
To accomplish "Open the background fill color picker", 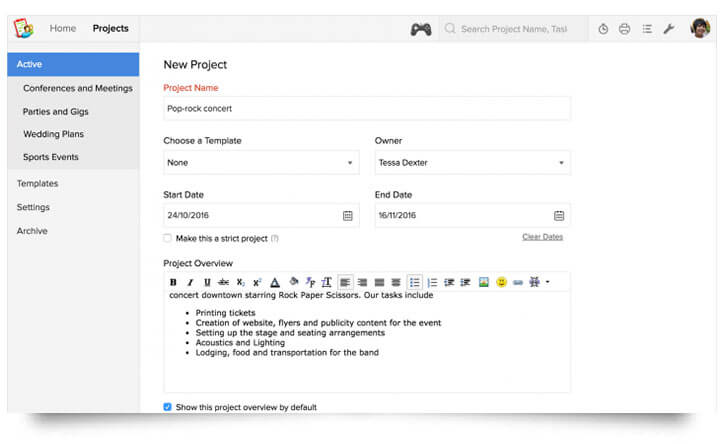I will pos(294,281).
